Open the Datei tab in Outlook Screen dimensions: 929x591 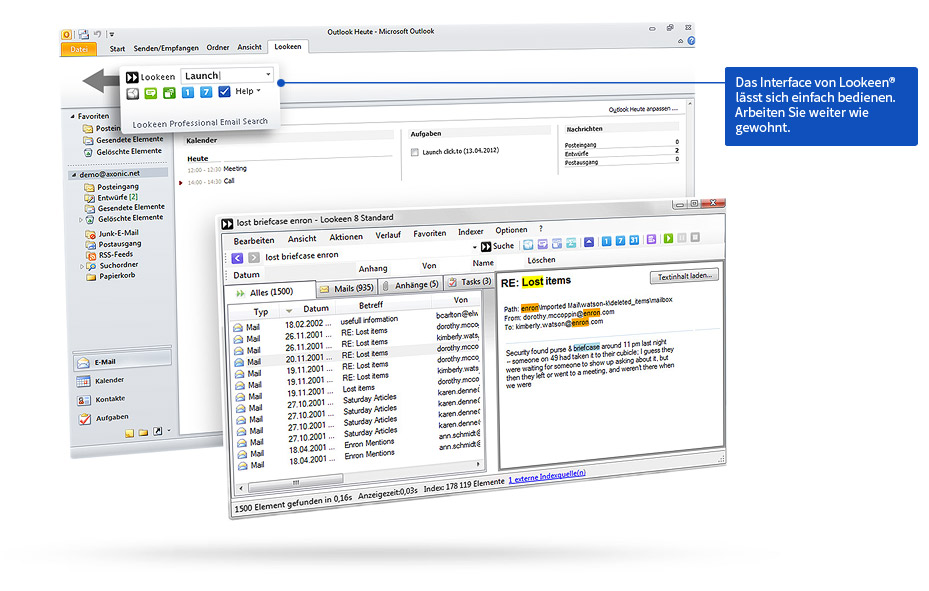point(79,50)
